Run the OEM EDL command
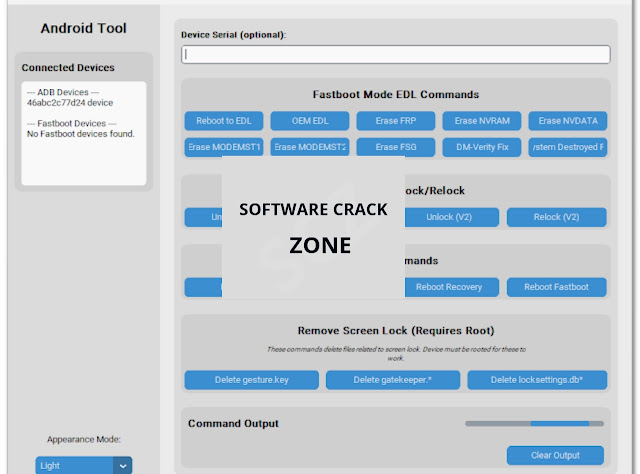640x474 pixels. [x=310, y=121]
